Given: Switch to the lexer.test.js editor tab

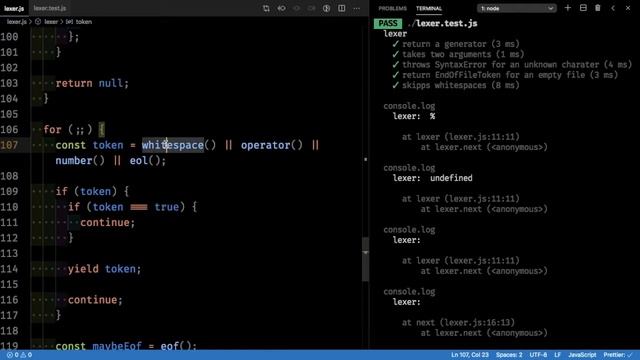Looking at the screenshot, I should [50, 8].
